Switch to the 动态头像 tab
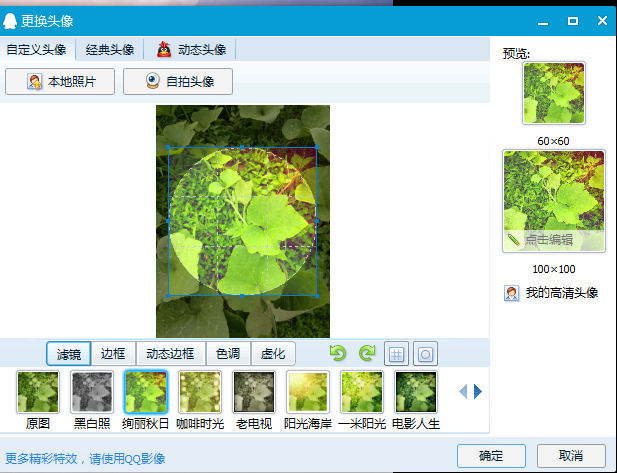617x473 pixels. tap(190, 50)
